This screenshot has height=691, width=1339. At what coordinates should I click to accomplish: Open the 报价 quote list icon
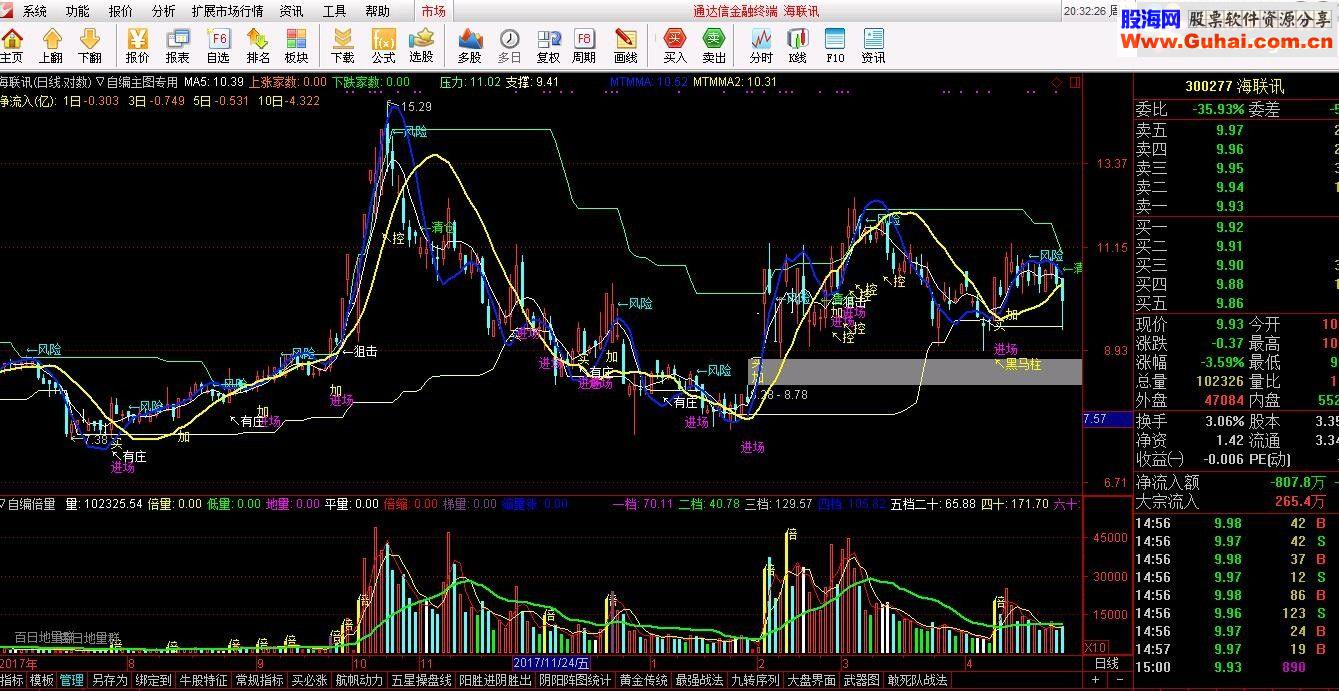pyautogui.click(x=137, y=46)
